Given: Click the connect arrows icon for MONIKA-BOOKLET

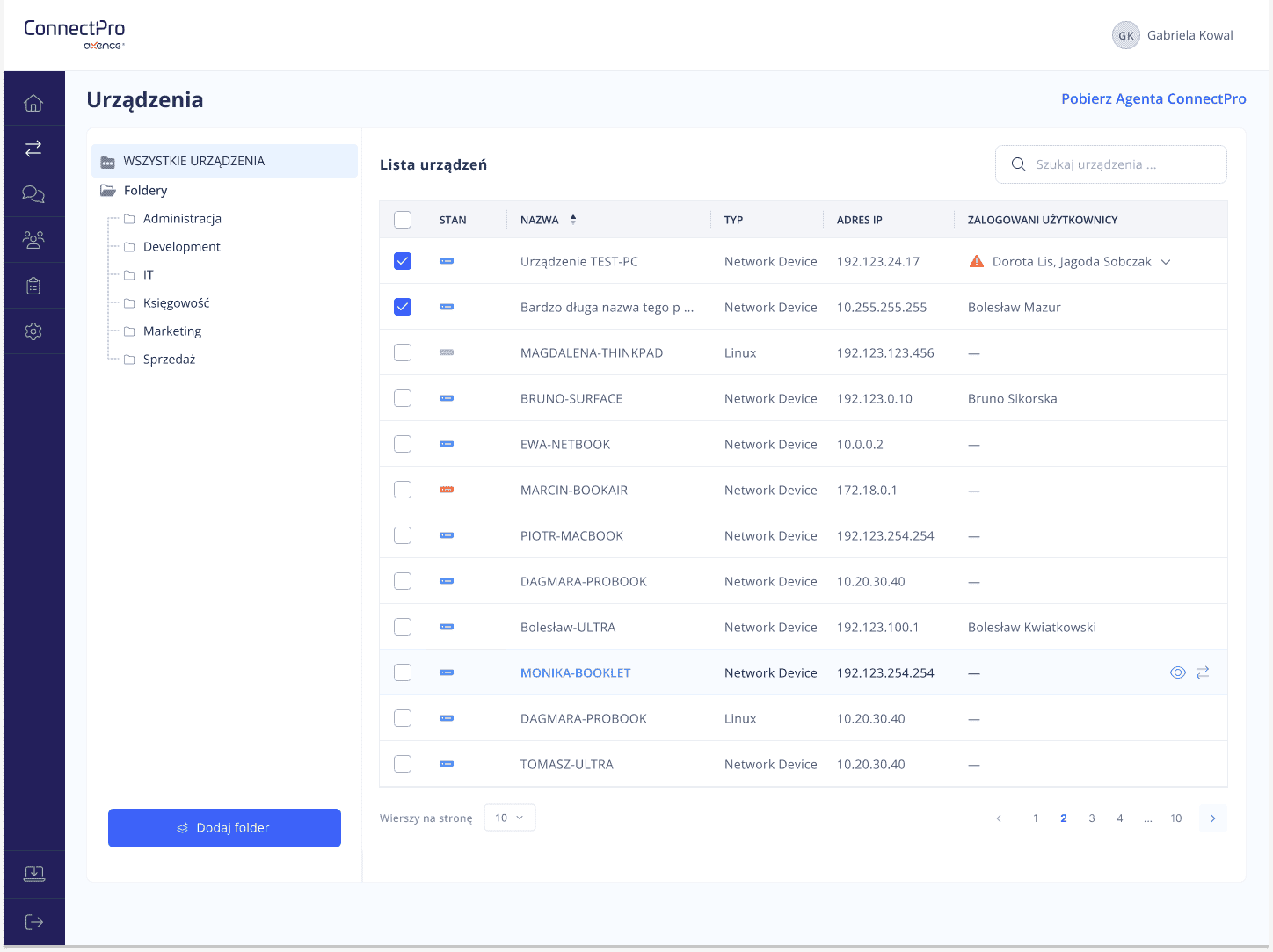Looking at the screenshot, I should pyautogui.click(x=1203, y=672).
